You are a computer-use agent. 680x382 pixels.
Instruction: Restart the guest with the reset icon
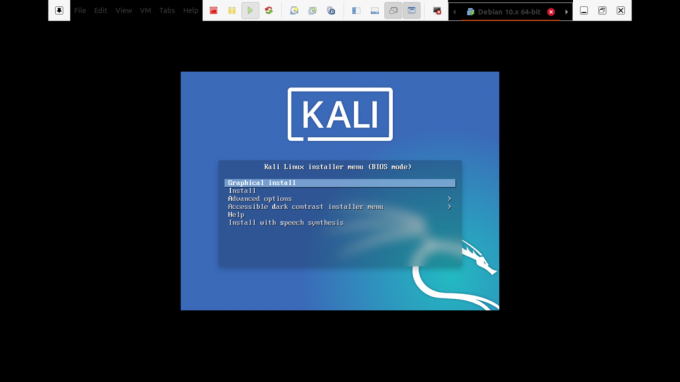pos(269,10)
